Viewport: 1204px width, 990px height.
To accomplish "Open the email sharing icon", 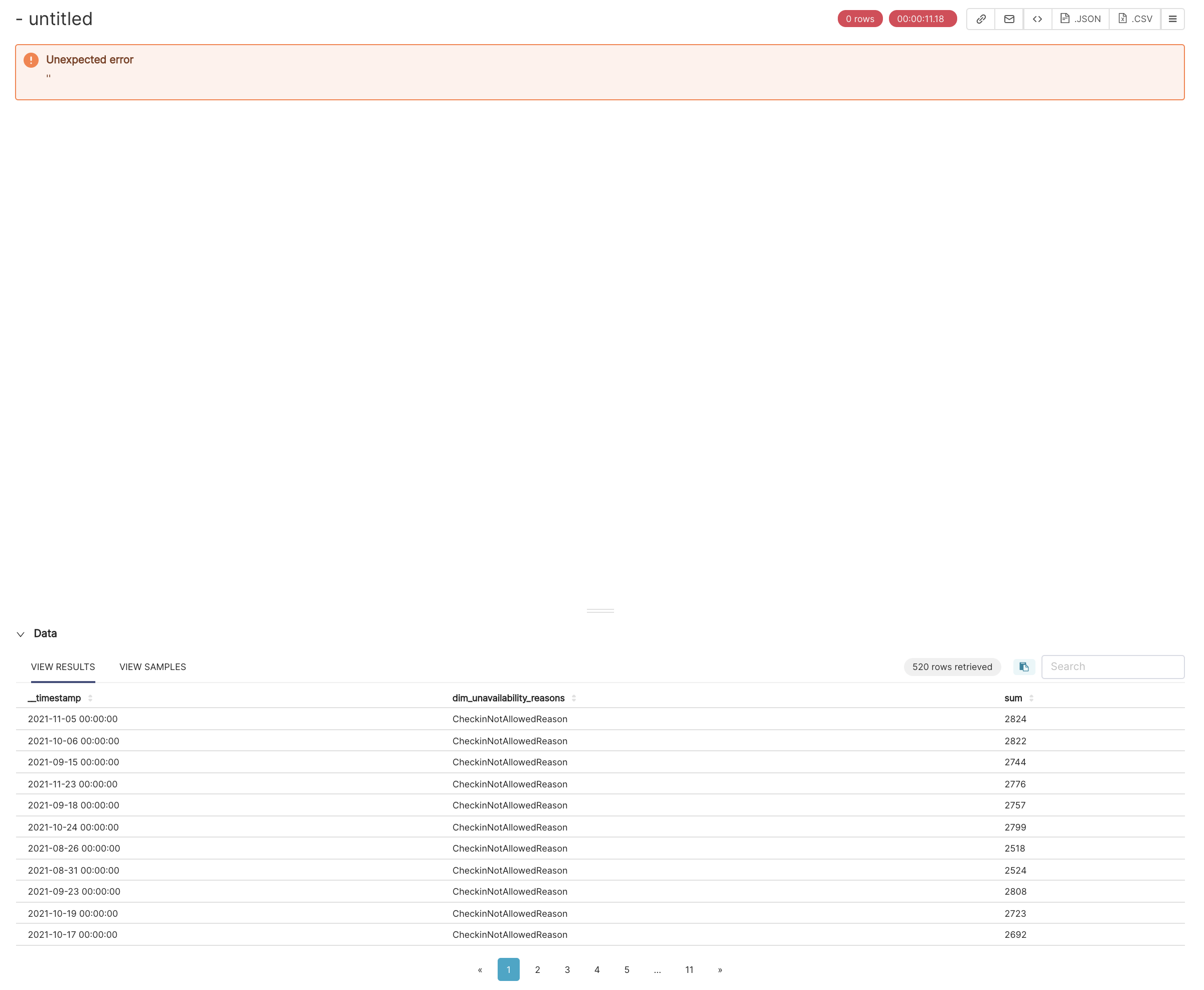I will click(x=1009, y=18).
